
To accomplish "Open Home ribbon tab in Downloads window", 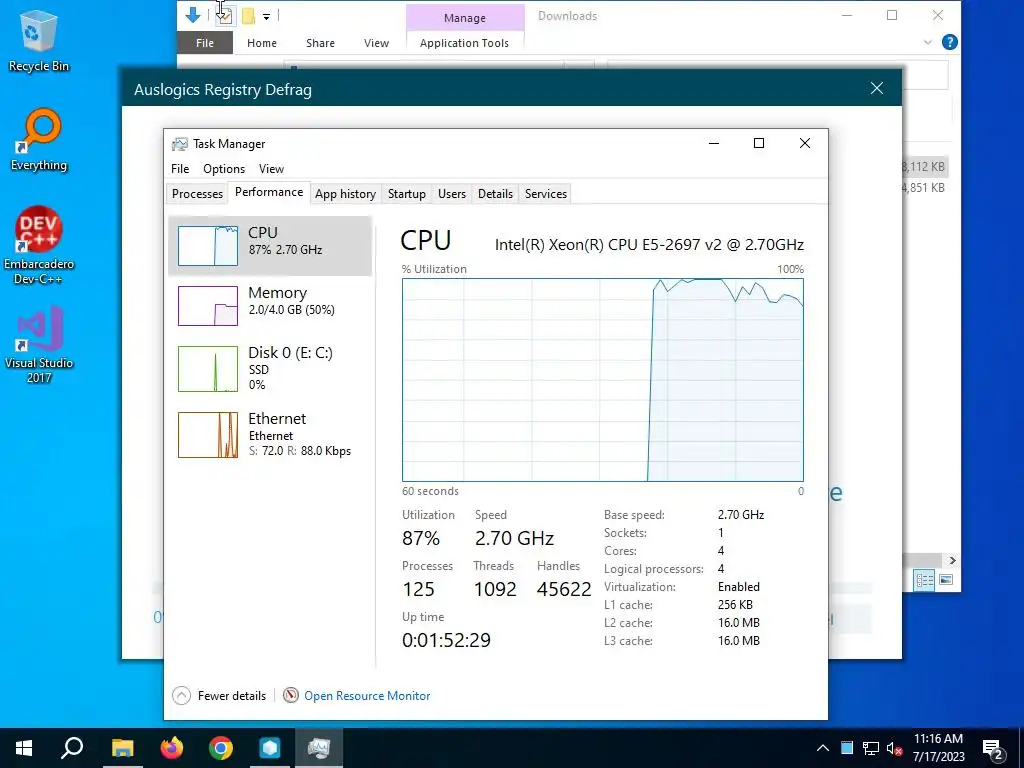I will tap(262, 42).
